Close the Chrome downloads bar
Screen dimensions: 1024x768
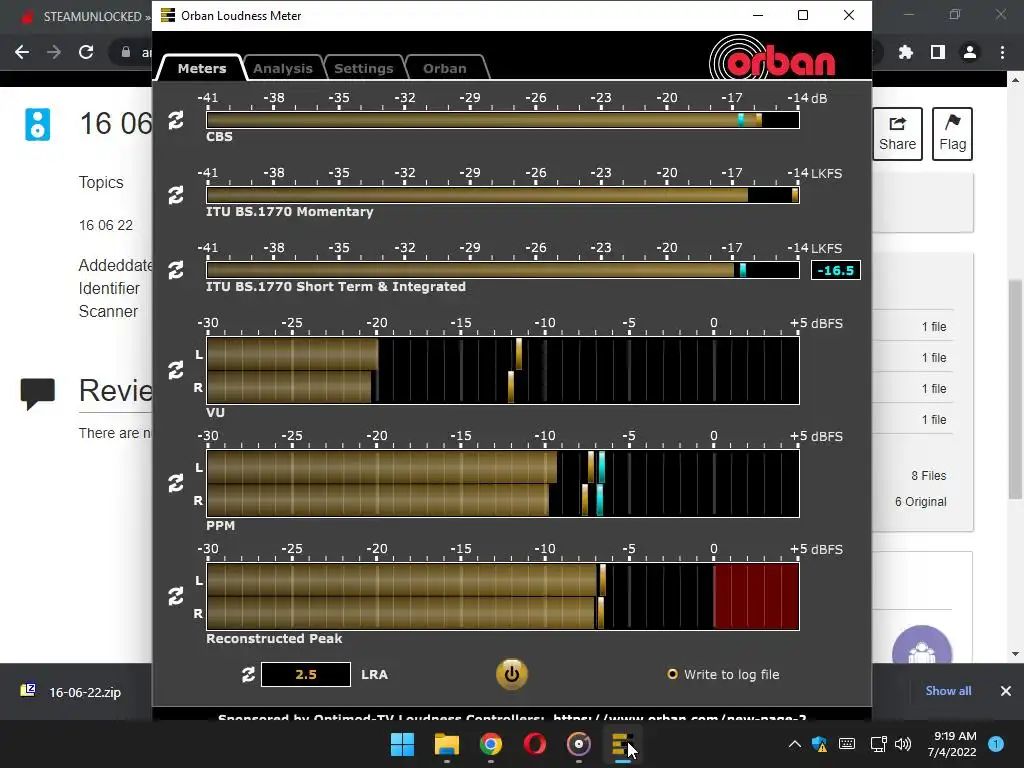pos(1006,691)
